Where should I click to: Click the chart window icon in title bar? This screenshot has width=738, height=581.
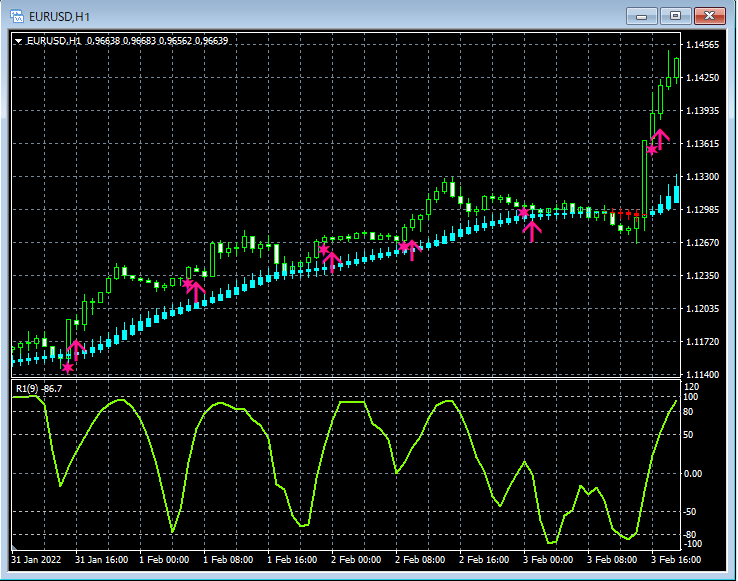tap(17, 16)
